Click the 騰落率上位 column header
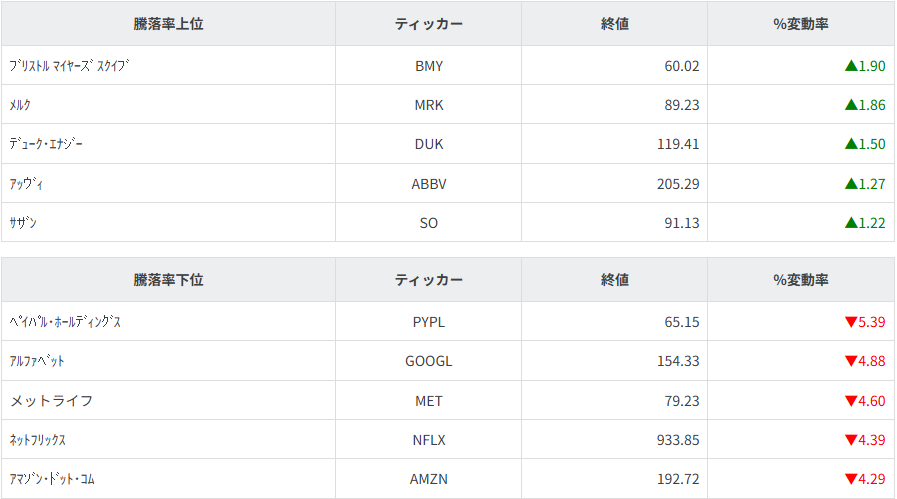This screenshot has width=897, height=499. click(x=168, y=24)
